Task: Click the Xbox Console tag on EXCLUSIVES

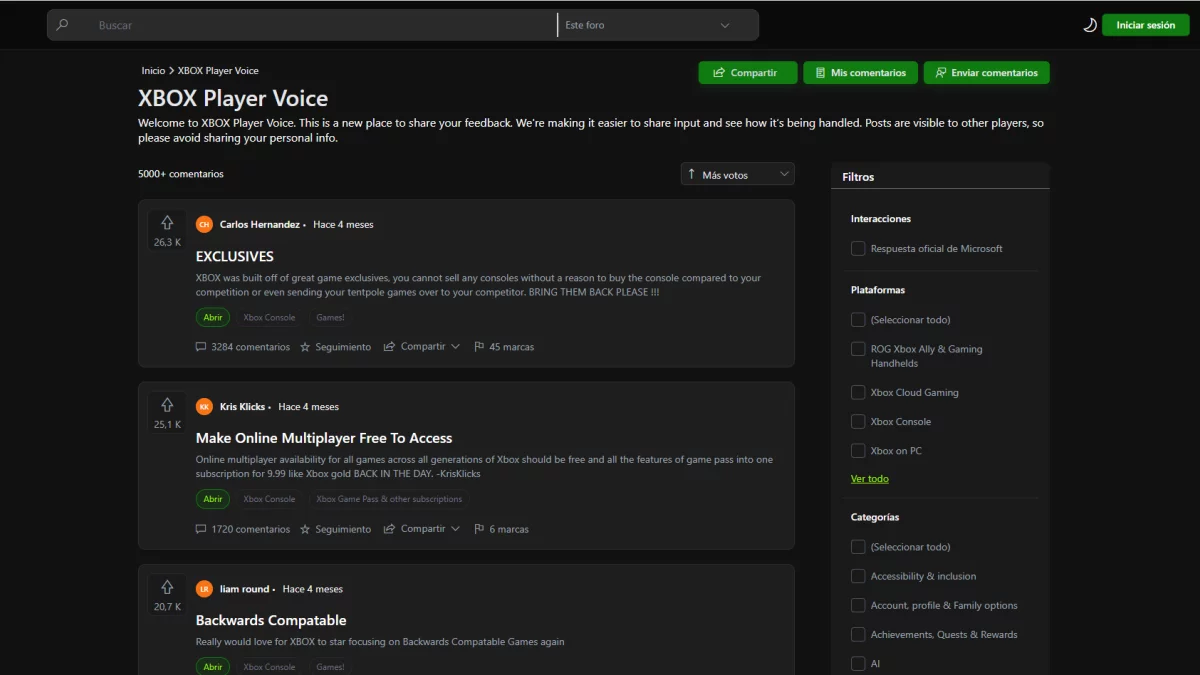Action: point(269,317)
